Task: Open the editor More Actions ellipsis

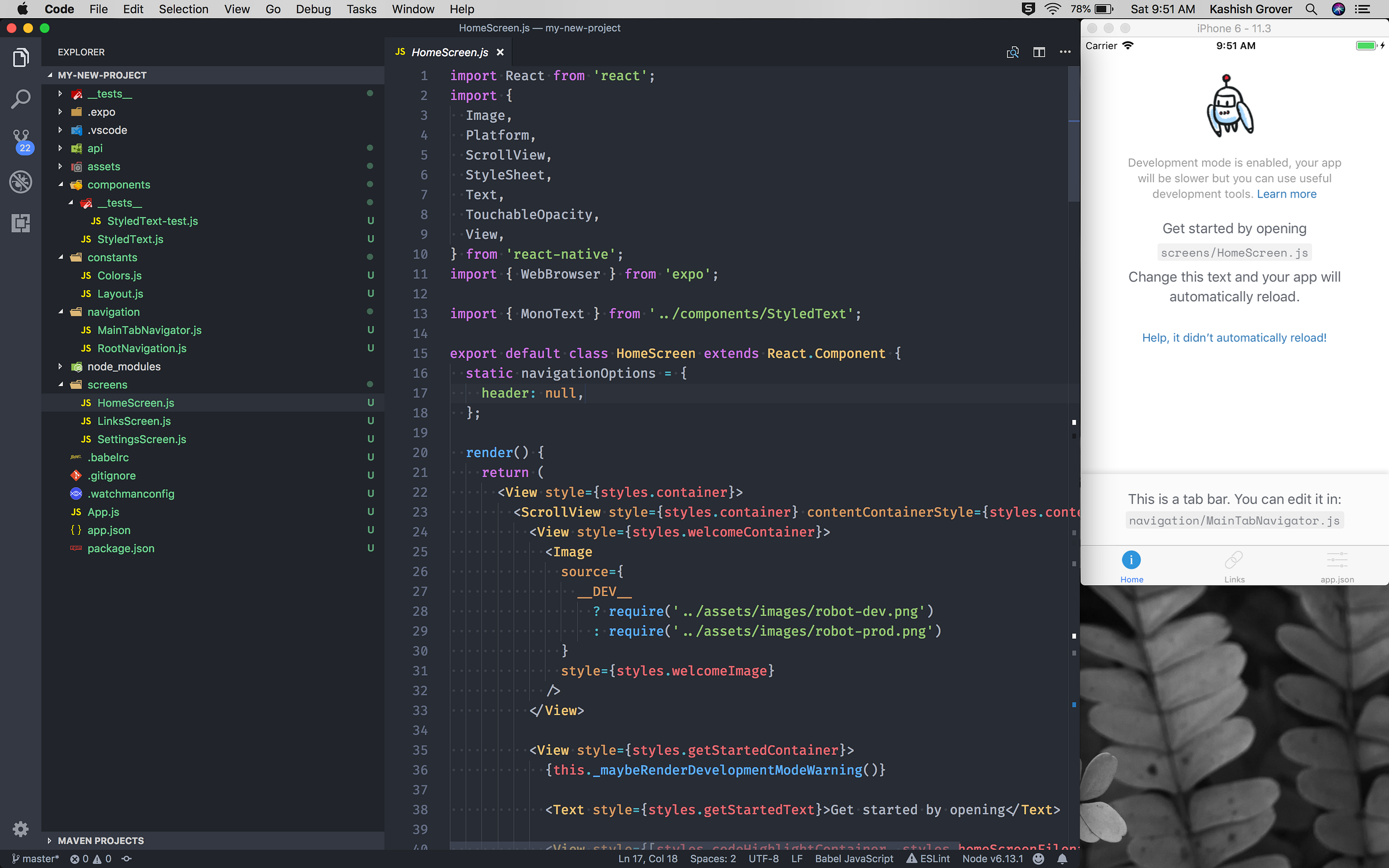Action: (1065, 52)
